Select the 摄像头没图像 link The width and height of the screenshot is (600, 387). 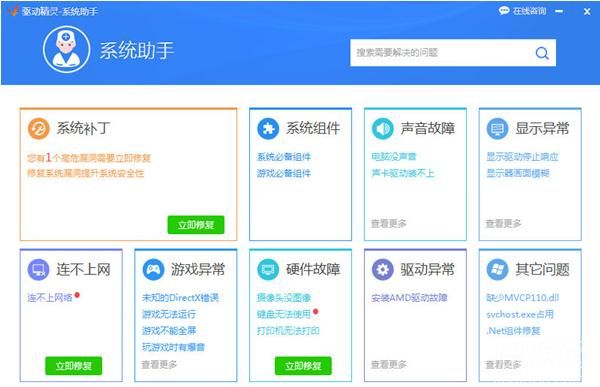pyautogui.click(x=284, y=297)
